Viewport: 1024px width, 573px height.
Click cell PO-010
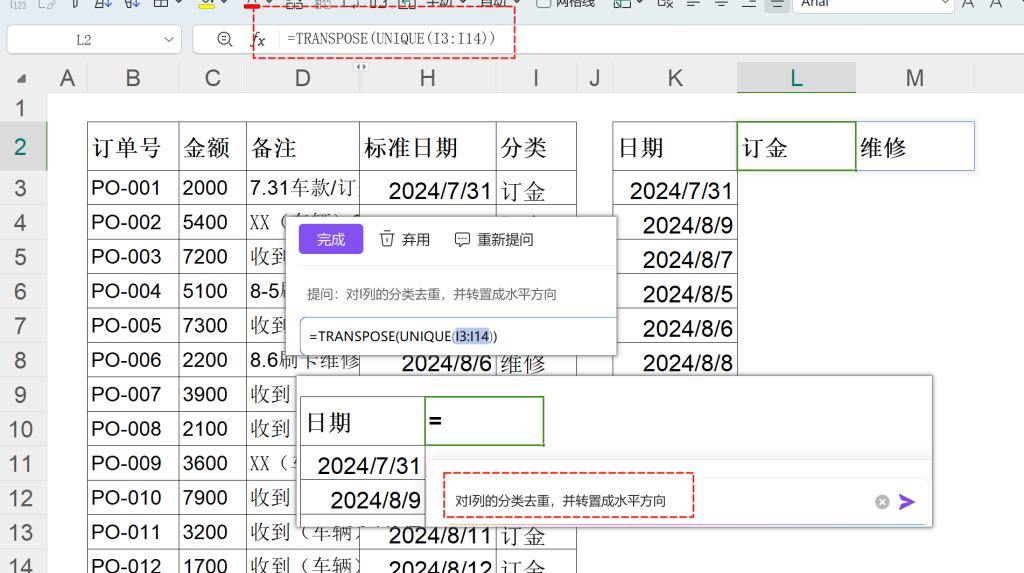pos(133,498)
